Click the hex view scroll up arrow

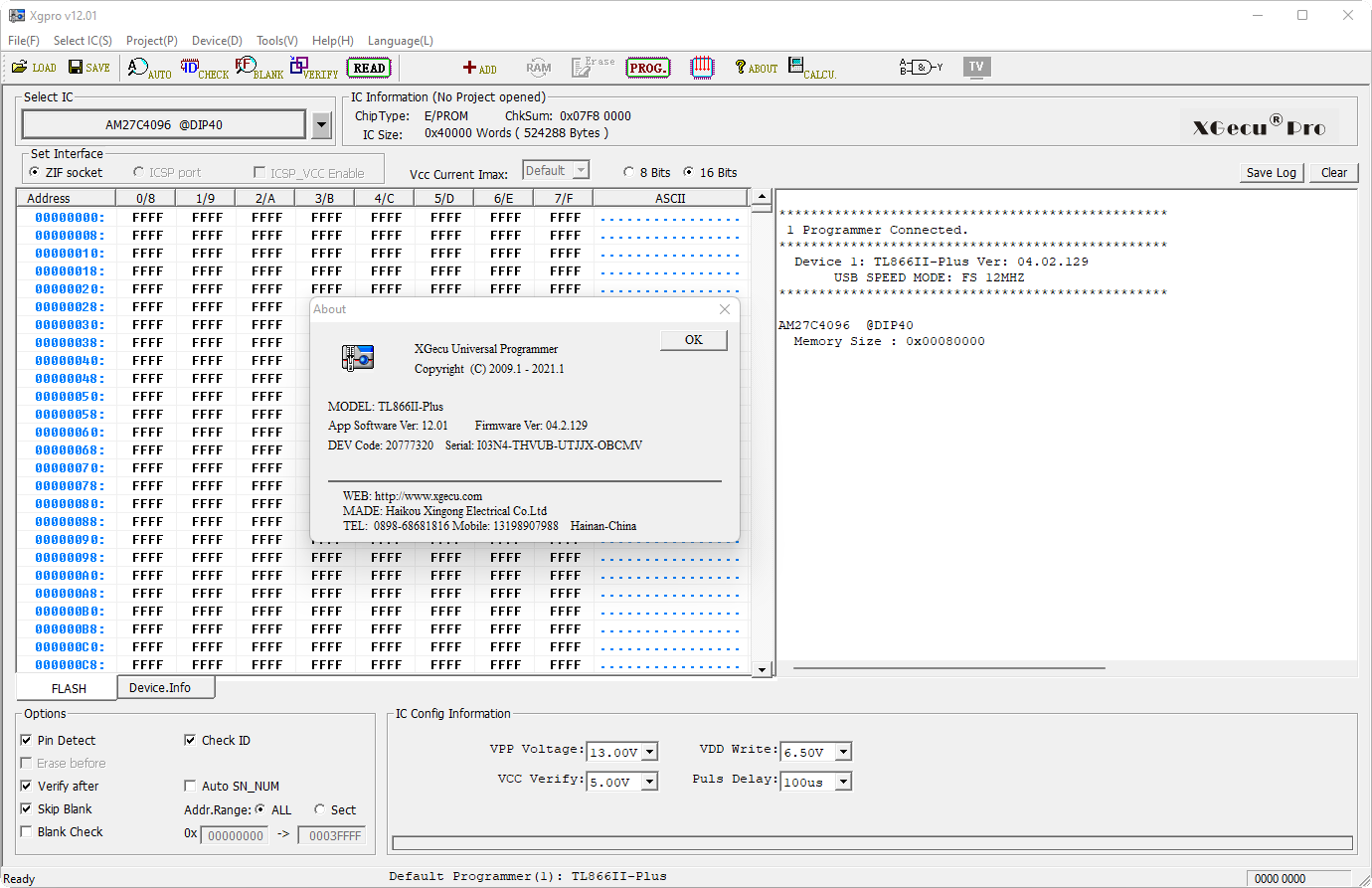pyautogui.click(x=762, y=197)
